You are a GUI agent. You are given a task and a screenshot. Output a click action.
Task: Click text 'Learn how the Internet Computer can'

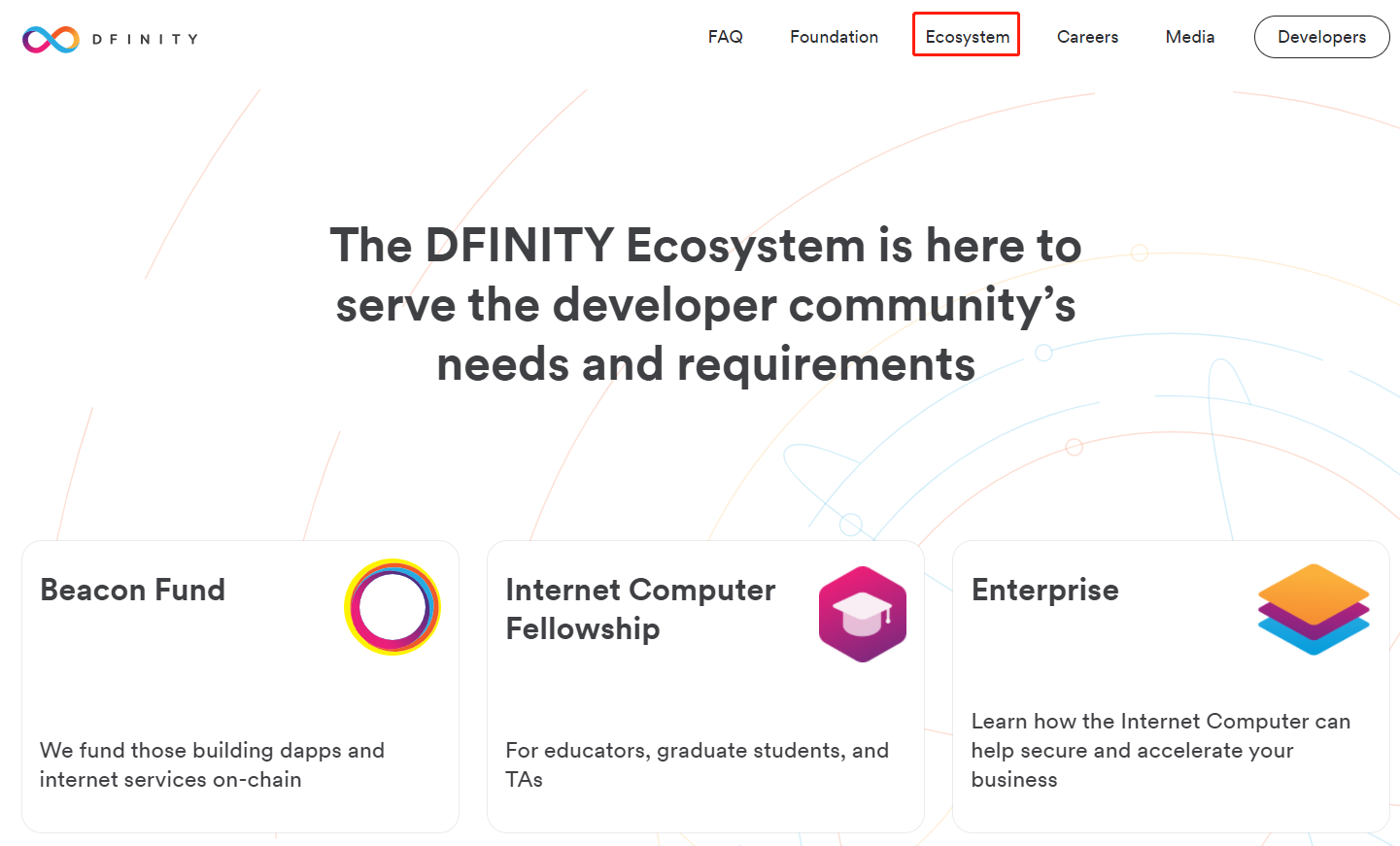1161,722
